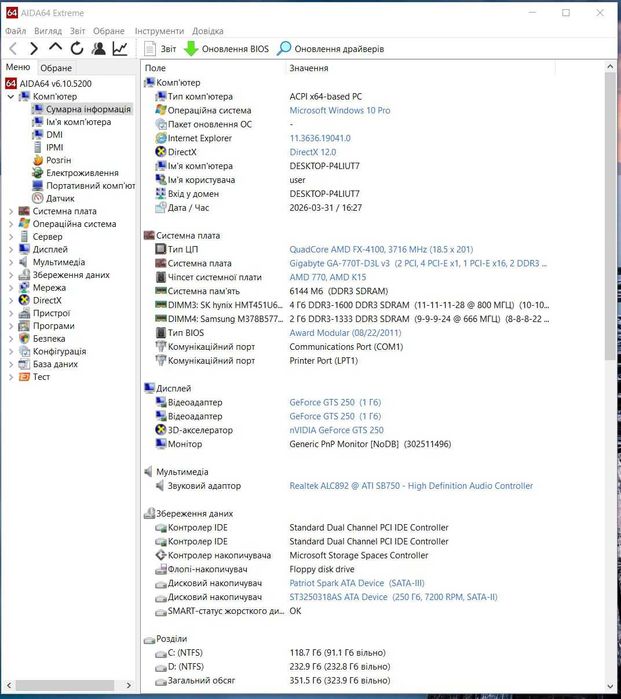Open the graph chart toolbar icon
Screen dimensions: 621x699
[120, 48]
